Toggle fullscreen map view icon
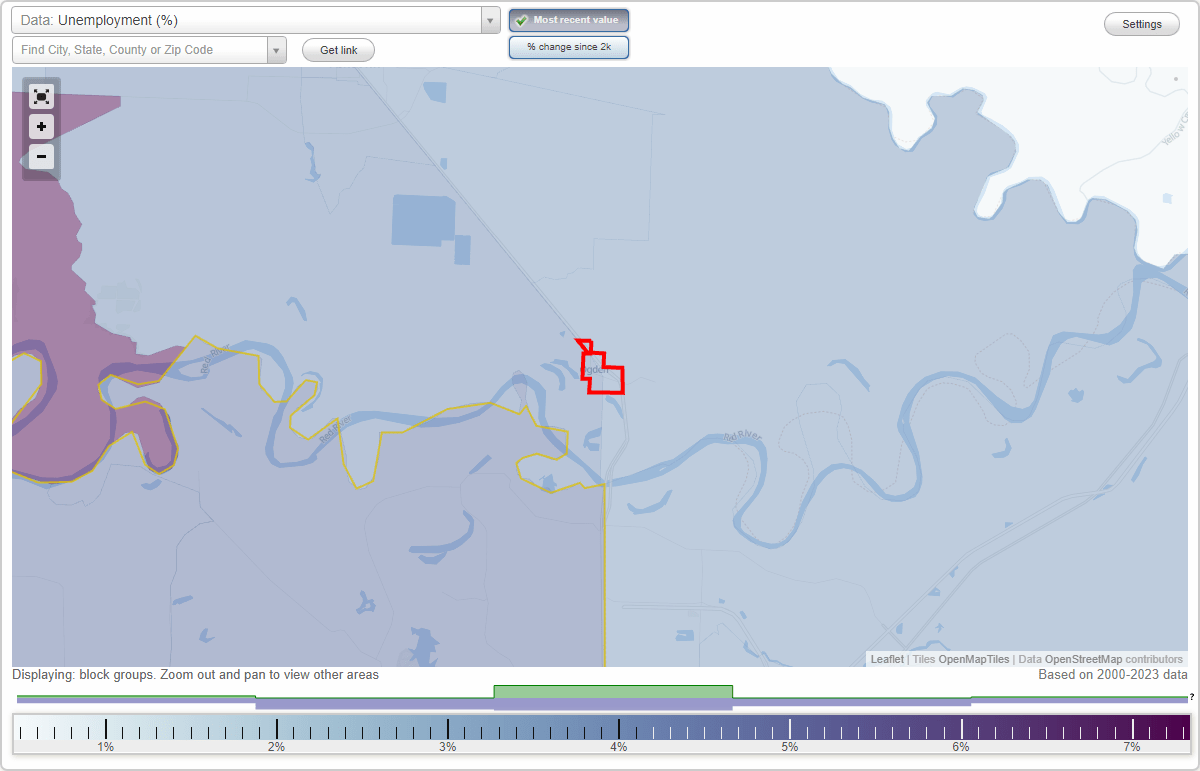 41,96
